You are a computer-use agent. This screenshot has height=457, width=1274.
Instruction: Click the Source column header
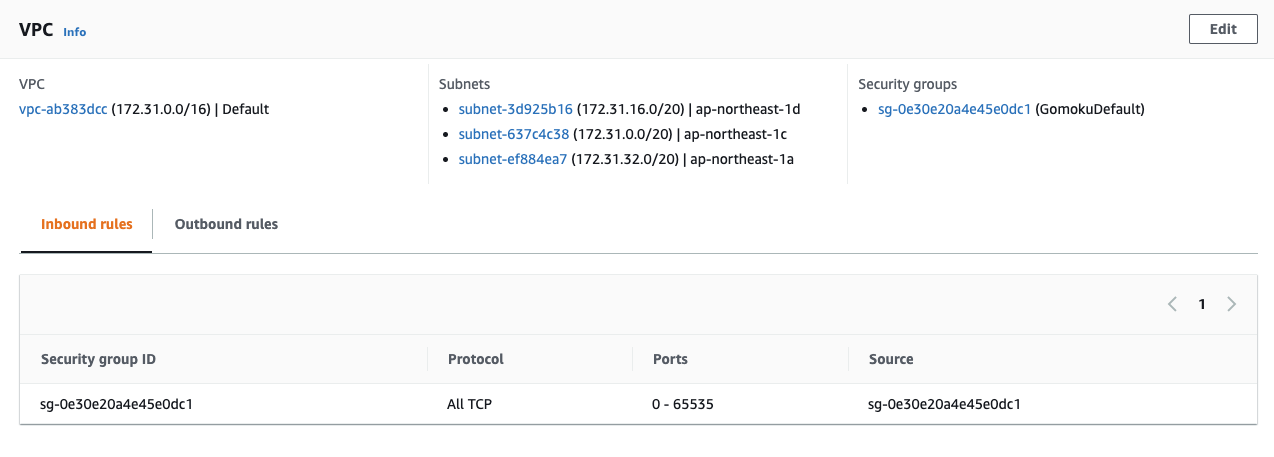pyautogui.click(x=891, y=359)
